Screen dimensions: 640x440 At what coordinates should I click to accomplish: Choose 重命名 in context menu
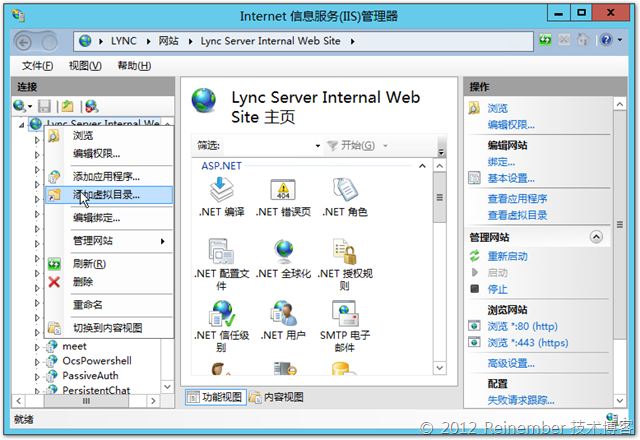(109, 304)
